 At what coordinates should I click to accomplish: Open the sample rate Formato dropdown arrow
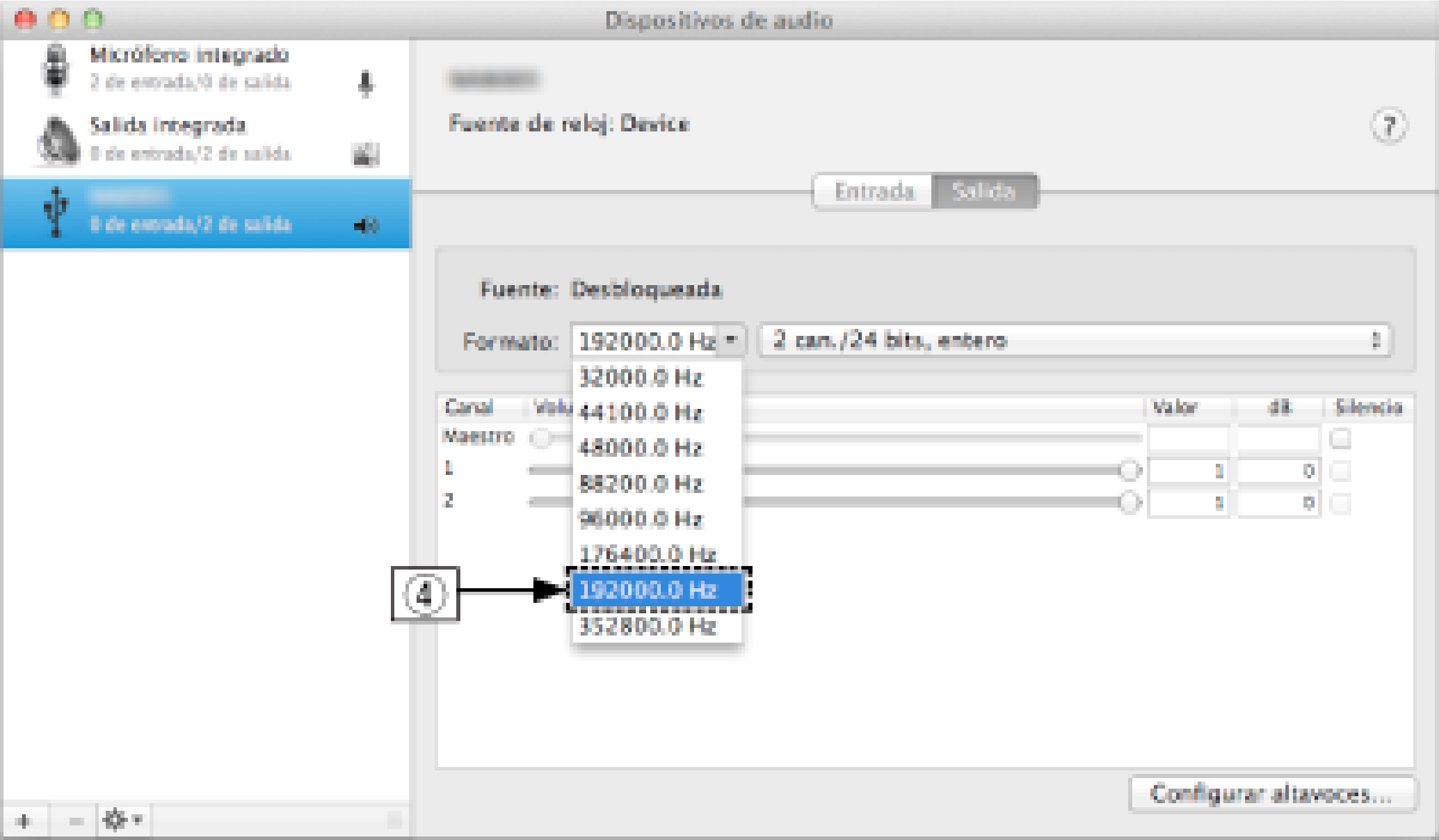tap(731, 340)
